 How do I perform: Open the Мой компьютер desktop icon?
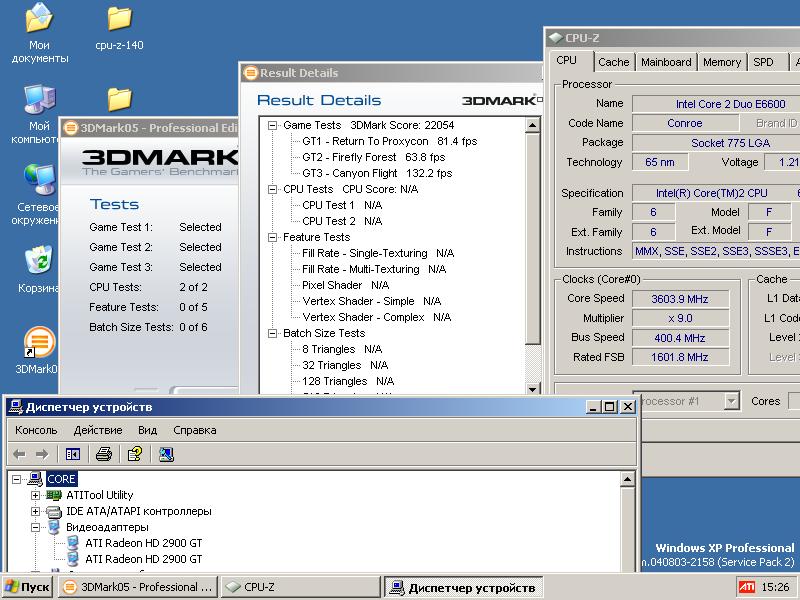39,100
